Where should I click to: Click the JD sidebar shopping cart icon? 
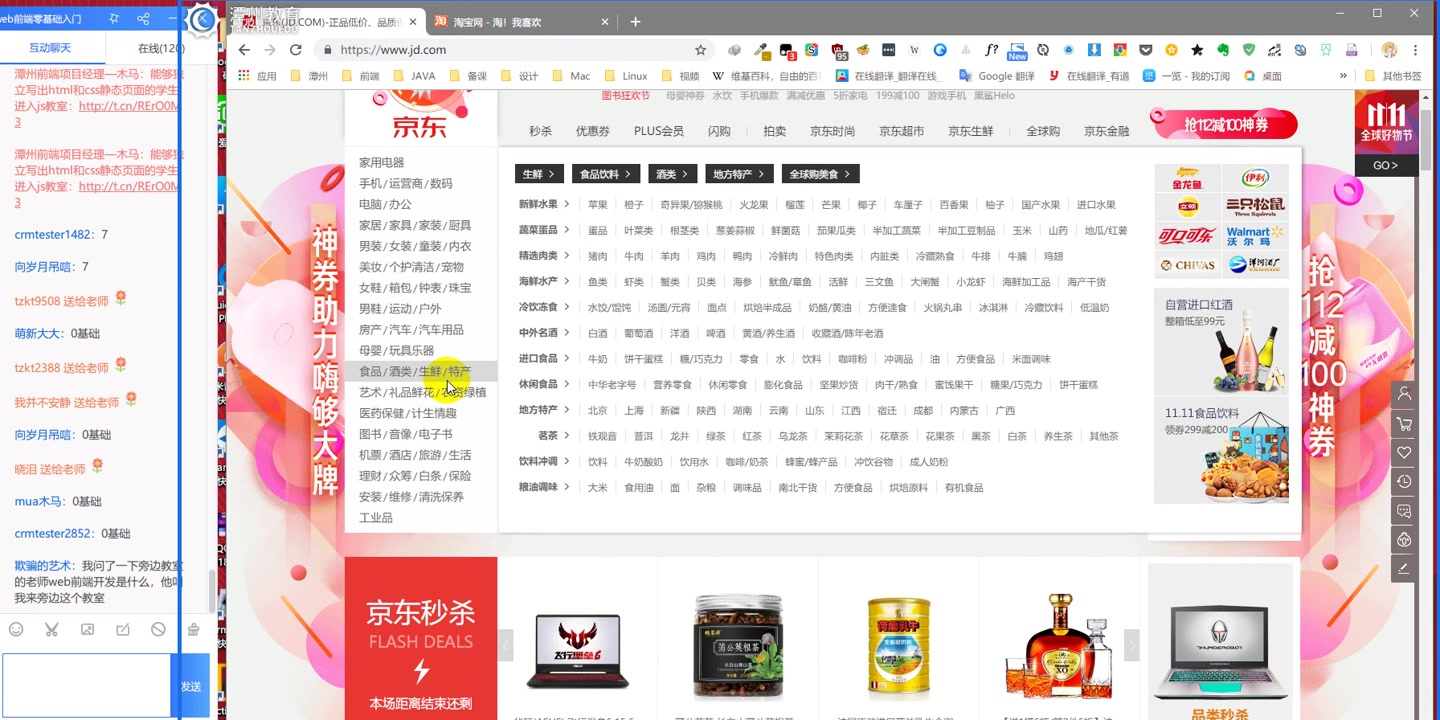(x=1404, y=424)
